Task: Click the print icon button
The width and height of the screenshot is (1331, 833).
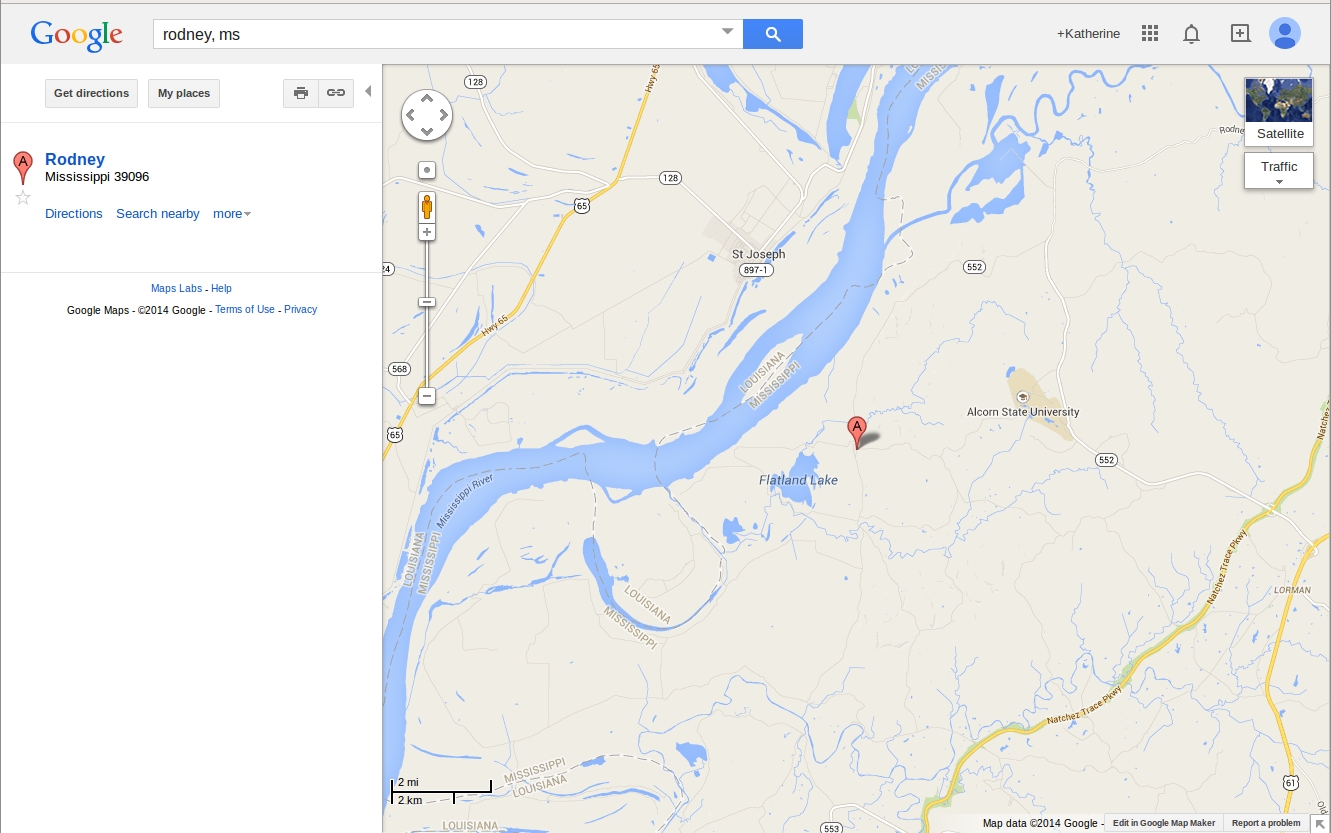Action: [301, 93]
